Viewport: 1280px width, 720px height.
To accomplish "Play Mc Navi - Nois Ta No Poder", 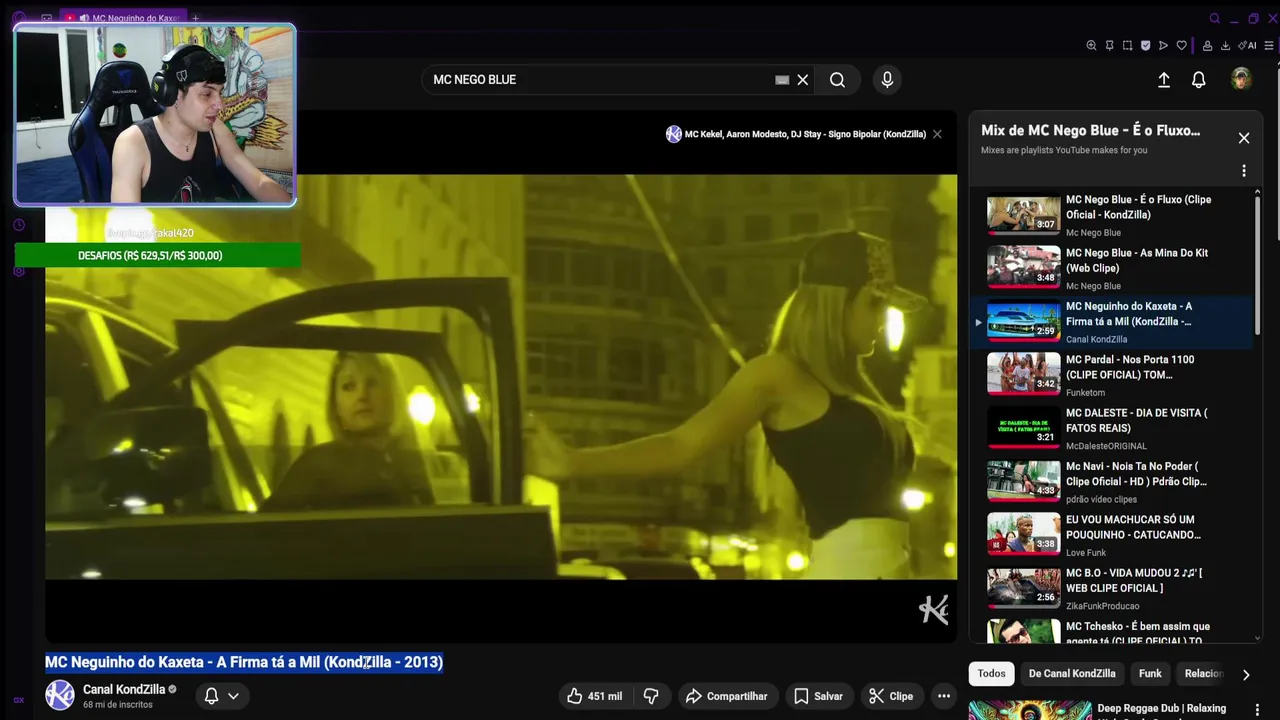I will tap(1110, 481).
